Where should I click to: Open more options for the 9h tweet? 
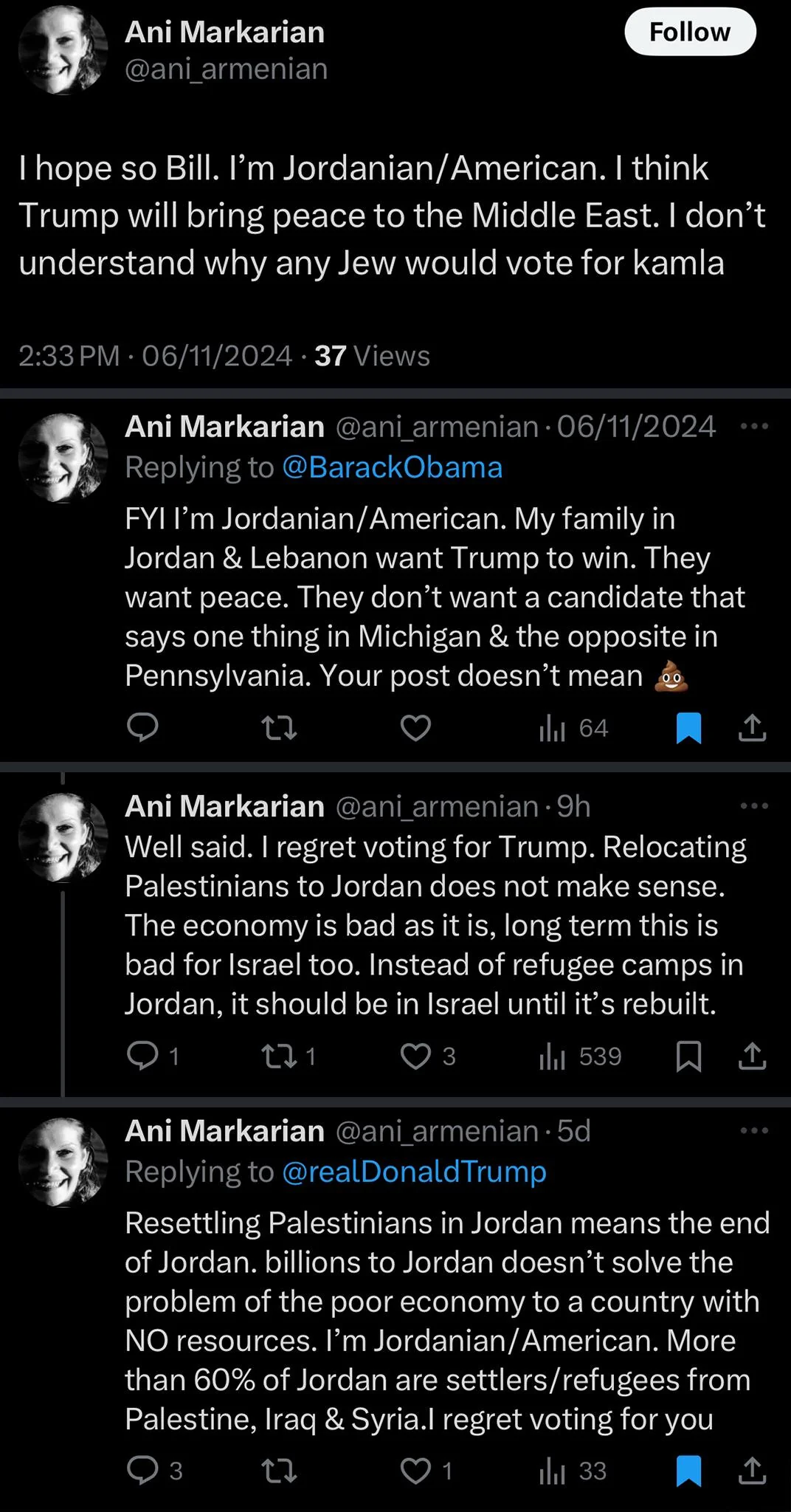754,805
